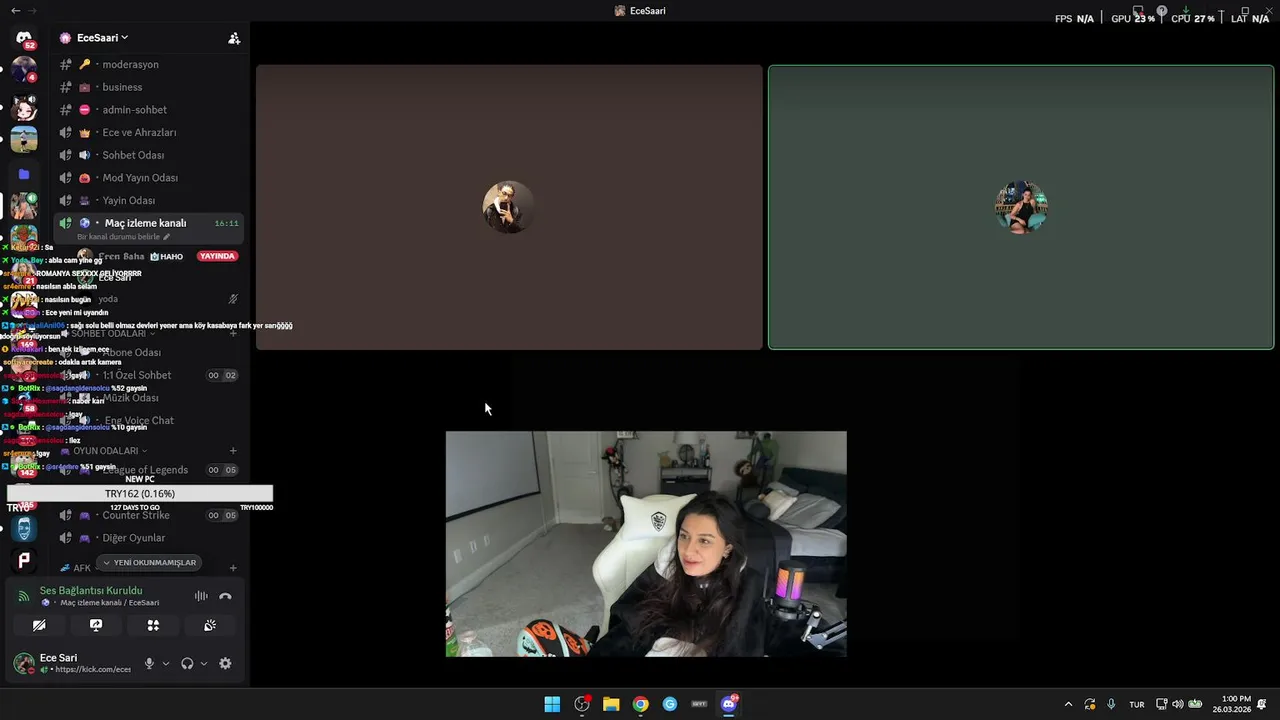Open the Windows Start menu
The image size is (1280, 720).
click(552, 704)
